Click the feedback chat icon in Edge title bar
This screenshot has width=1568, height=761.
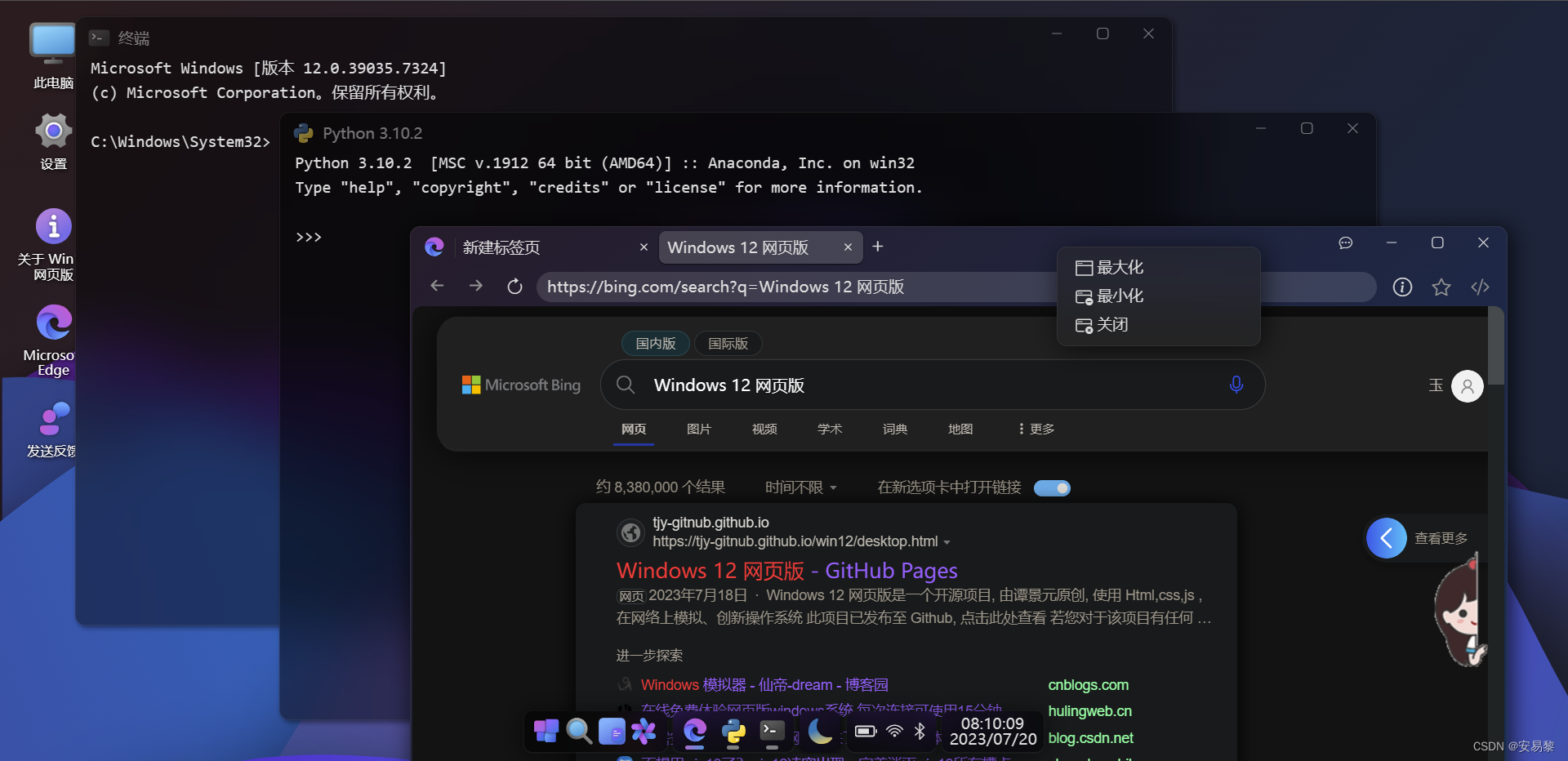1346,243
